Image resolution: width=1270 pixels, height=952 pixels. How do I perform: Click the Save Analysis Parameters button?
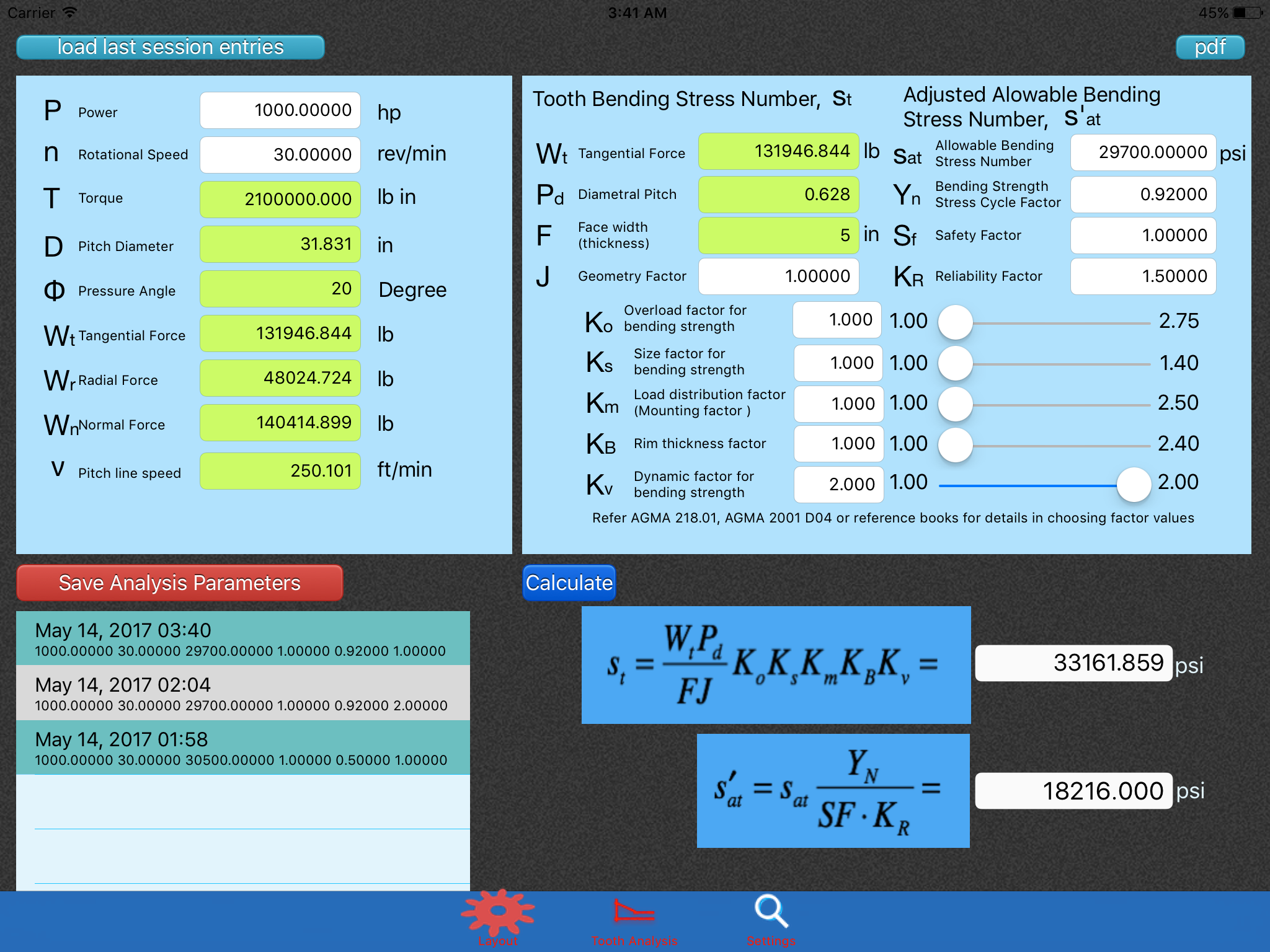point(180,583)
